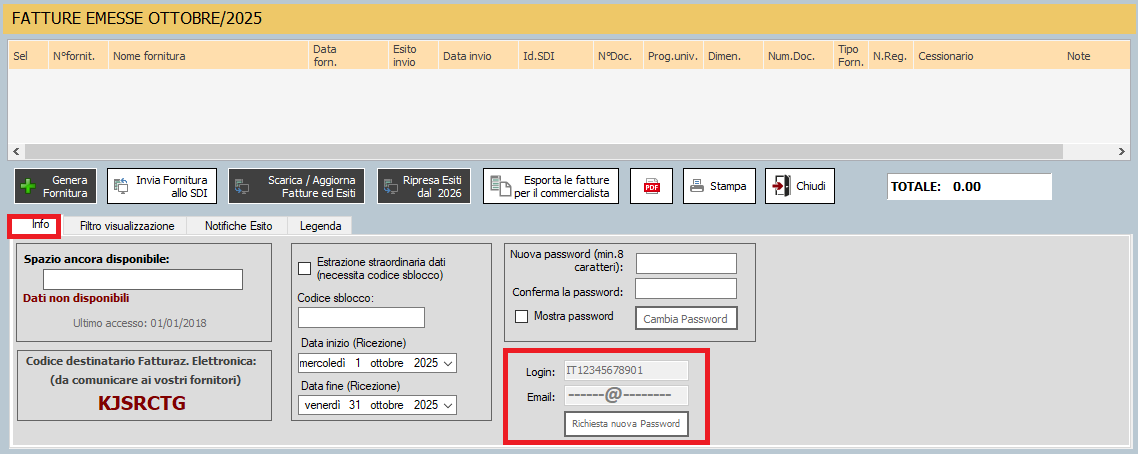The image size is (1138, 454).
Task: Enable Estrazione straordinaria dati checkbox
Action: [305, 268]
